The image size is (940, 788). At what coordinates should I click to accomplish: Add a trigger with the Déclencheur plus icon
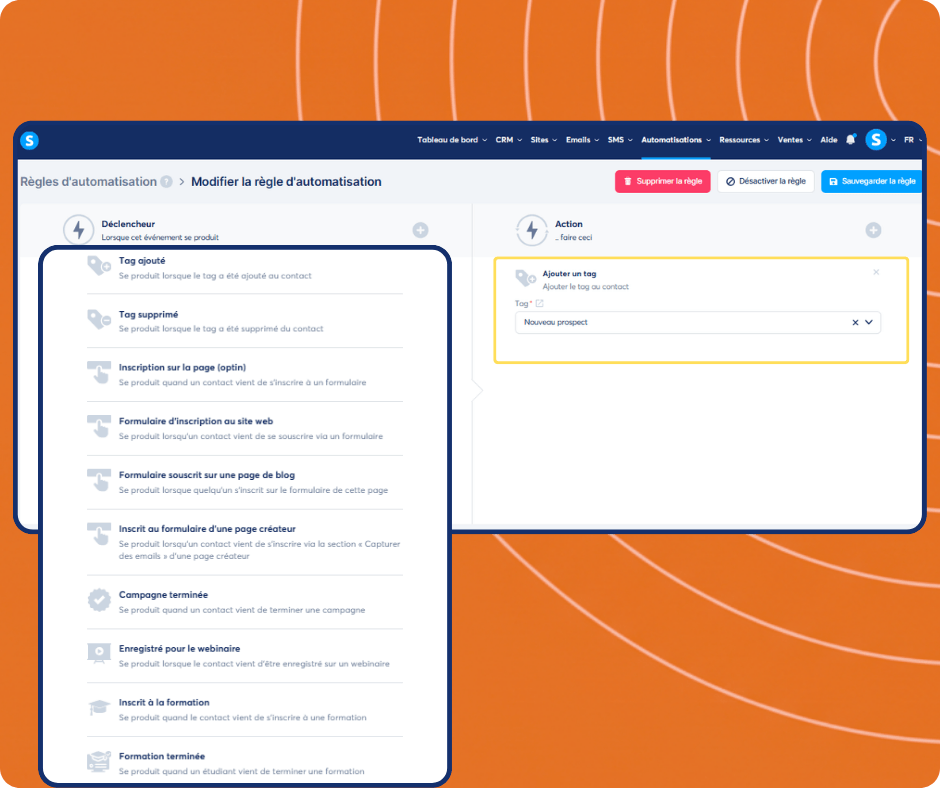[420, 230]
